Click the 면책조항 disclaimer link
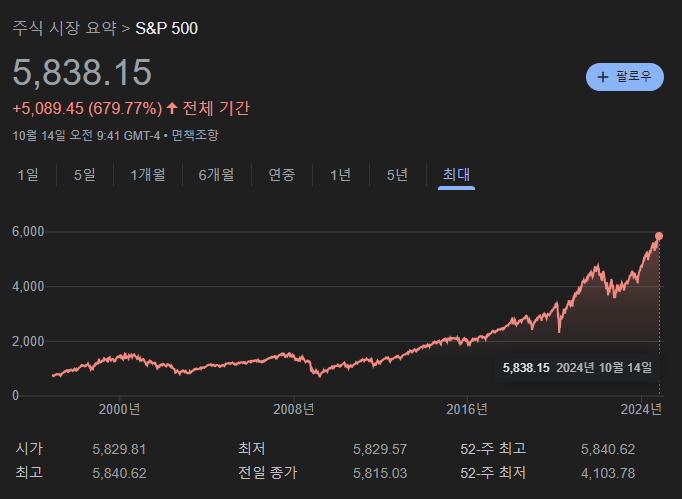The width and height of the screenshot is (682, 499). pos(195,135)
